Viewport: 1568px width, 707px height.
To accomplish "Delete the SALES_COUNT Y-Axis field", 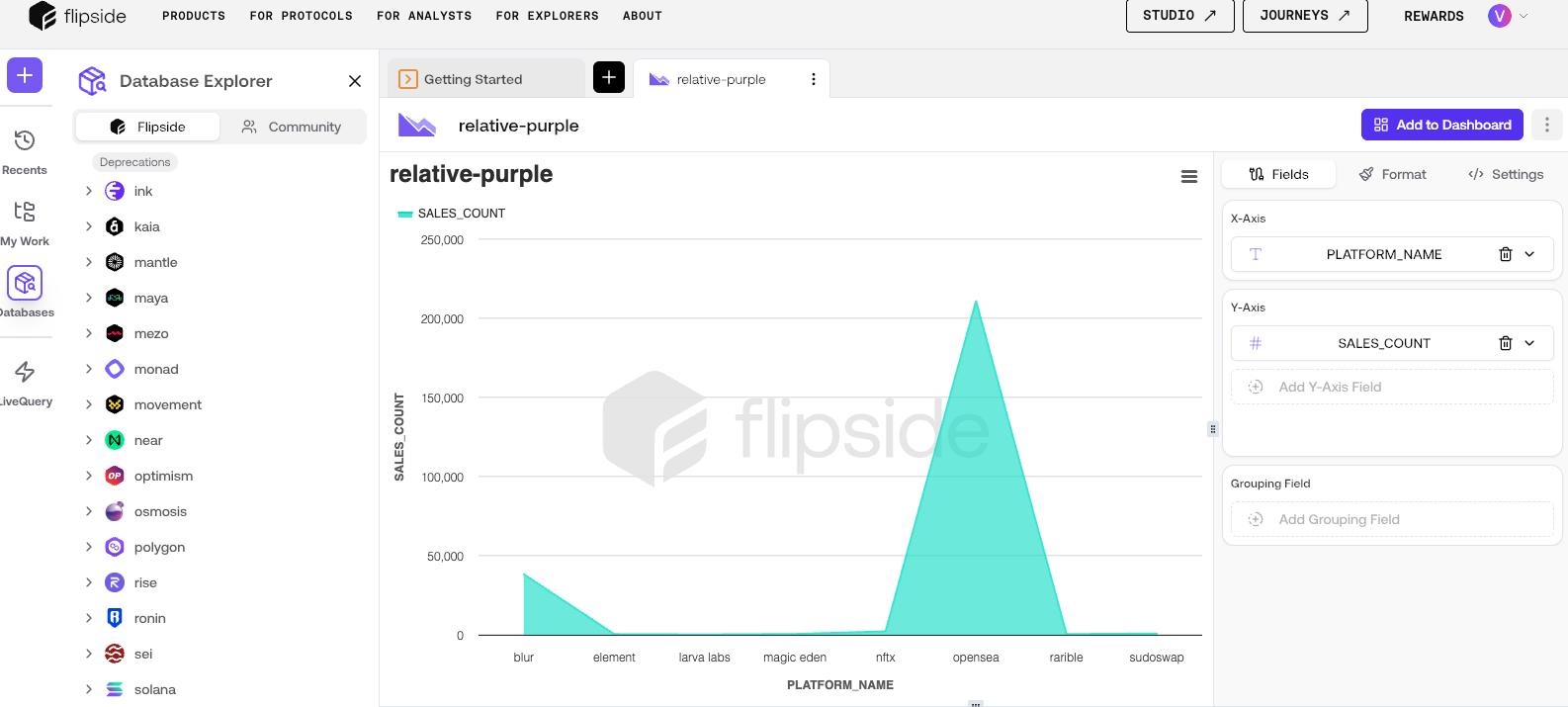I will pos(1506,343).
